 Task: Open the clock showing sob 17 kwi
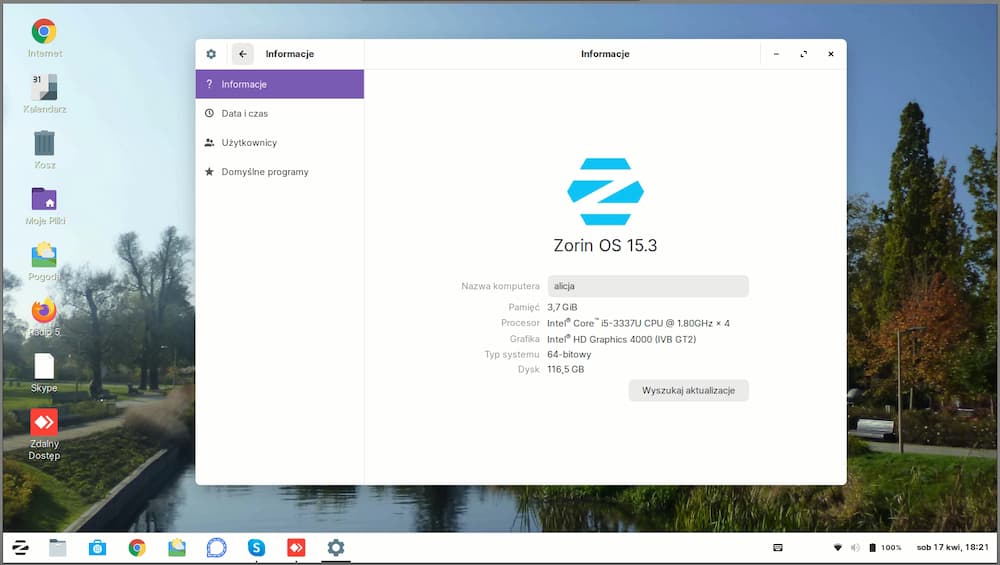coord(953,547)
